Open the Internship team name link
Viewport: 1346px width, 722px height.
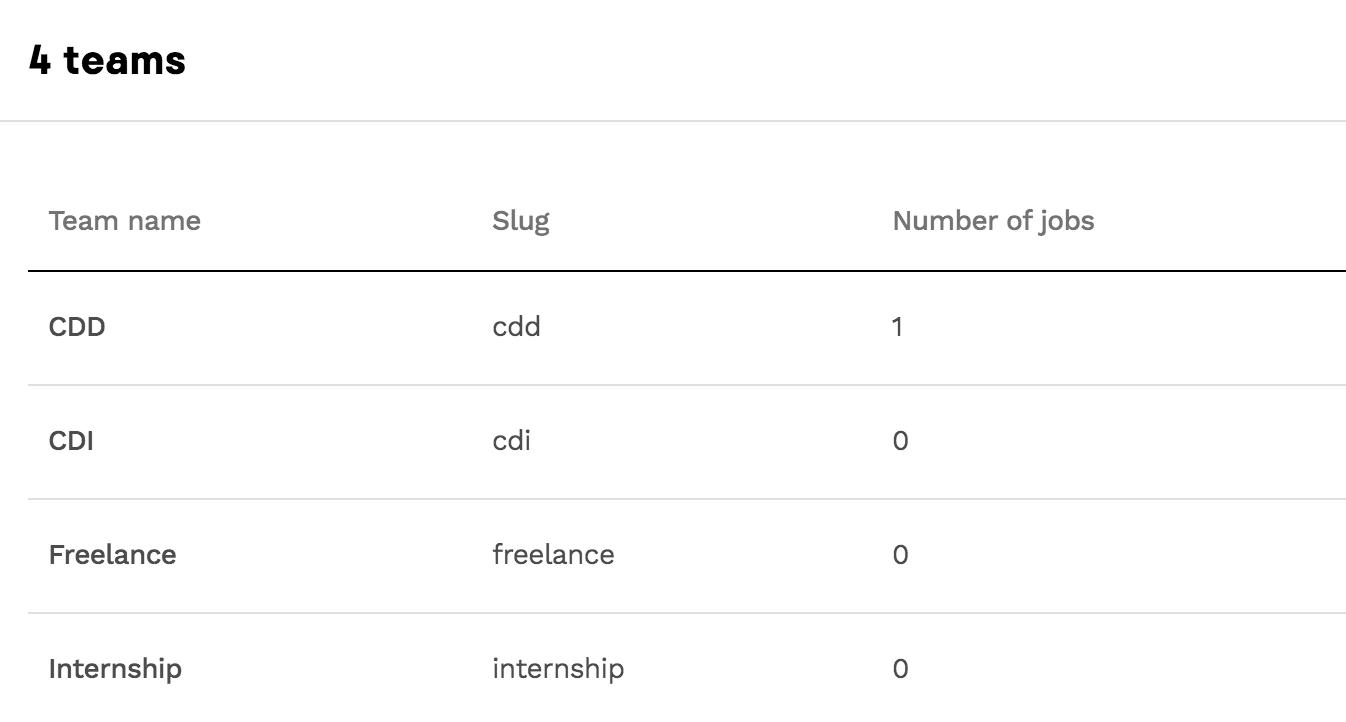click(x=115, y=668)
